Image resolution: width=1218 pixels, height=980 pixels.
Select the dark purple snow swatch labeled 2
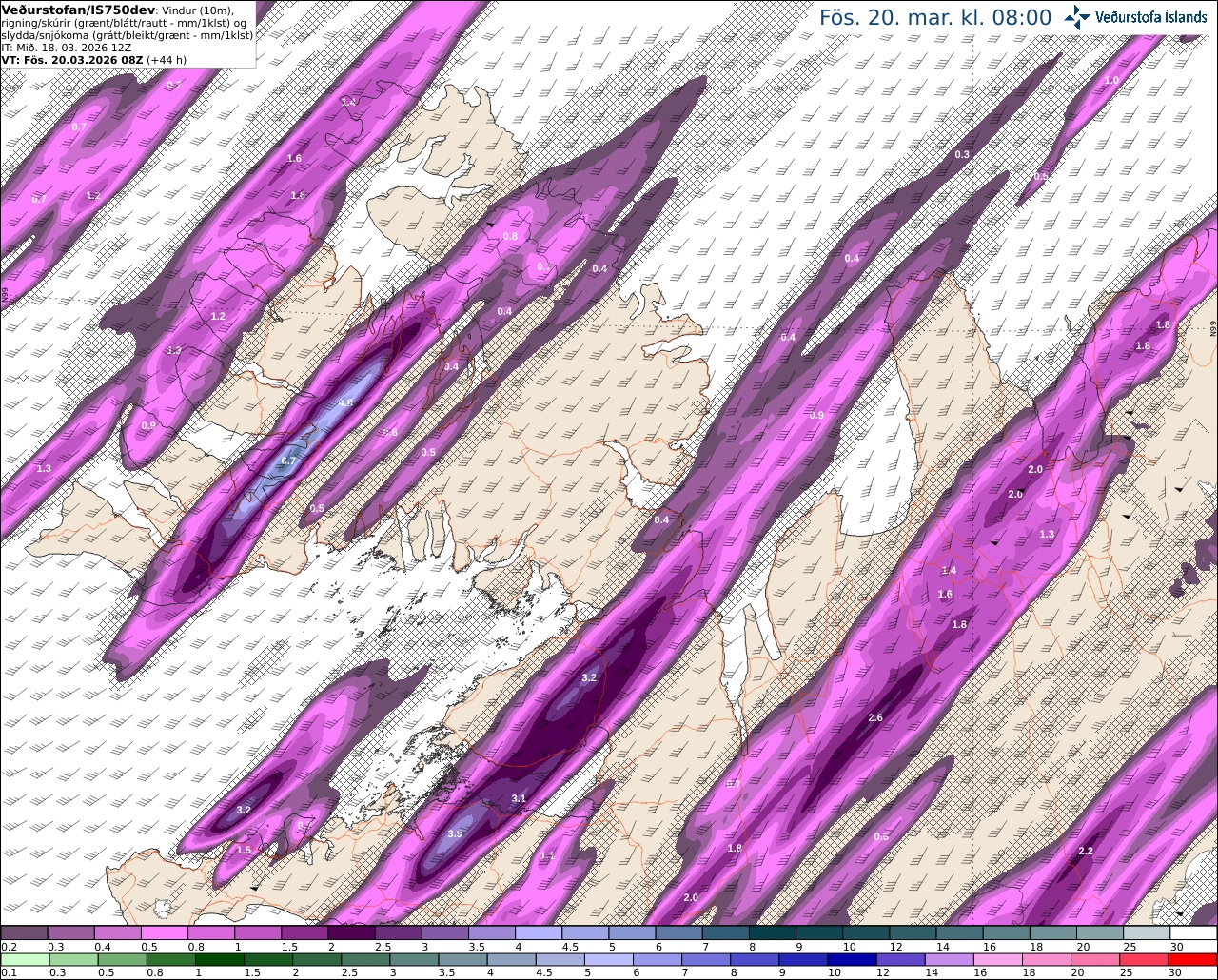(351, 933)
